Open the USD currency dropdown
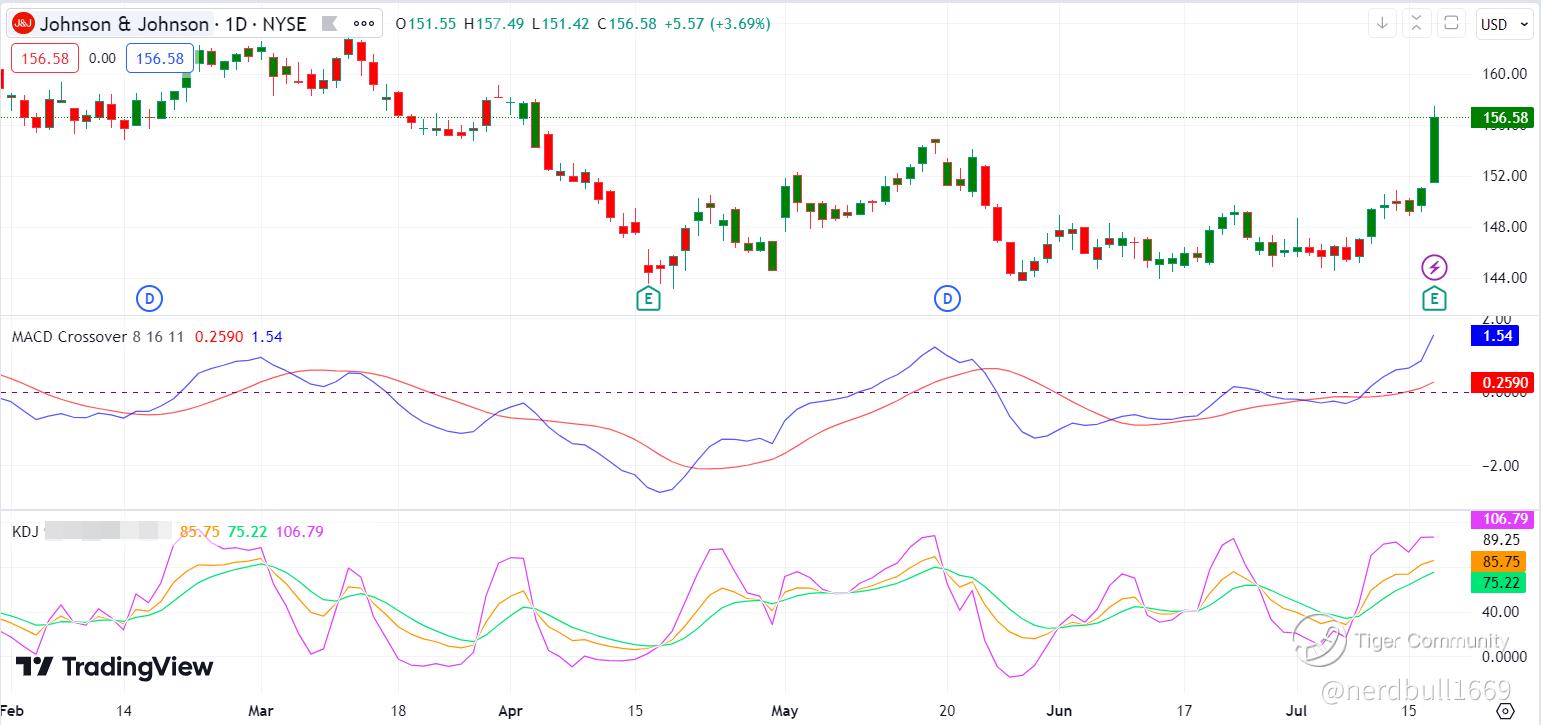 coord(1503,24)
